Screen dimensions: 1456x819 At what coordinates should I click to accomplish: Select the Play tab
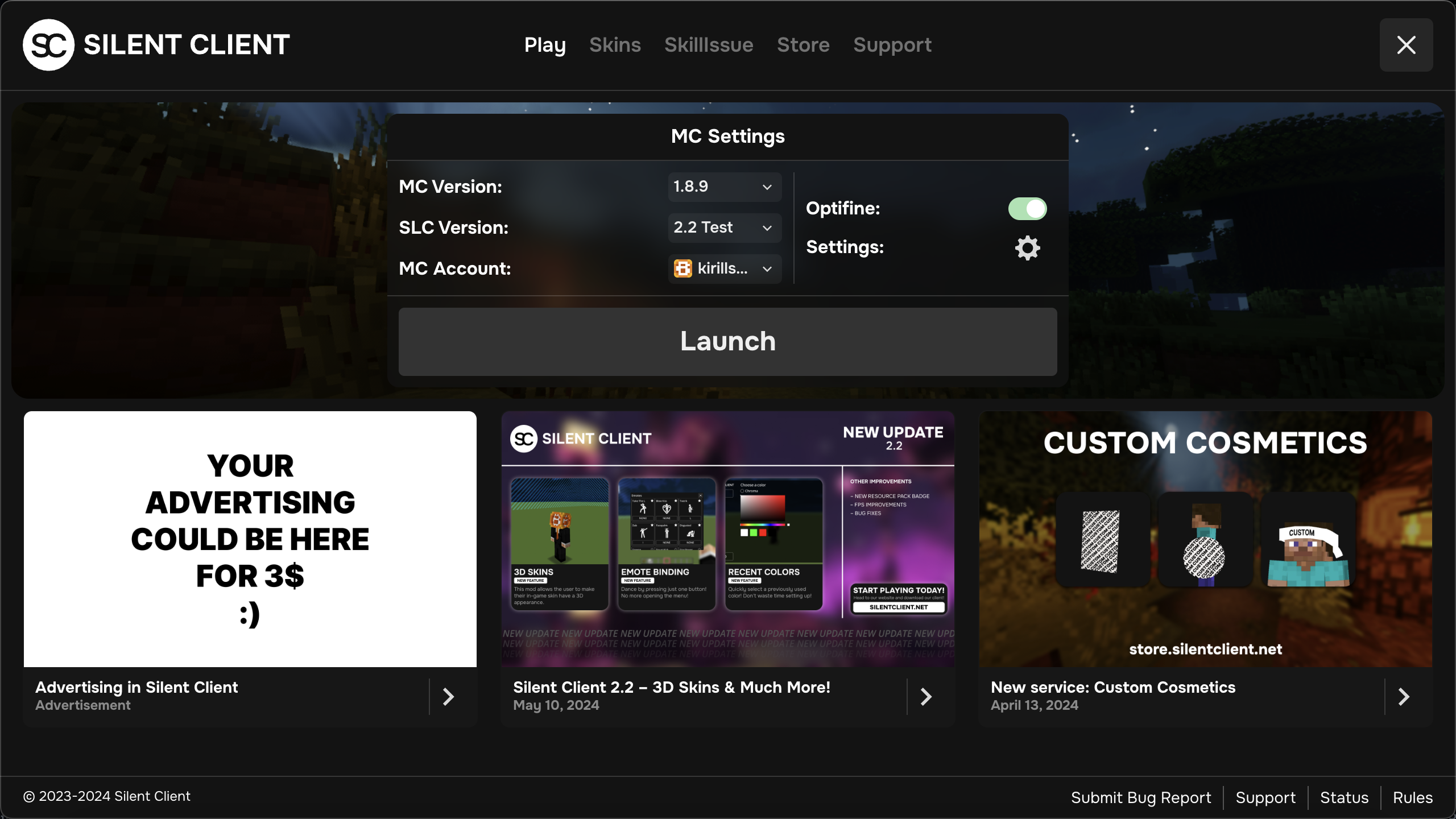545,45
